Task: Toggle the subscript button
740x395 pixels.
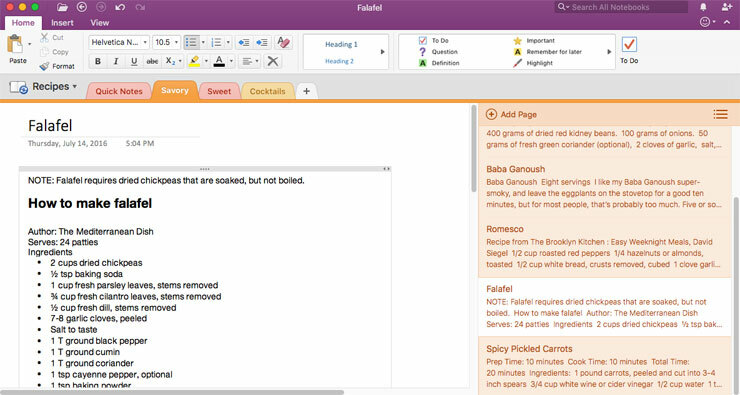Action: pyautogui.click(x=169, y=61)
